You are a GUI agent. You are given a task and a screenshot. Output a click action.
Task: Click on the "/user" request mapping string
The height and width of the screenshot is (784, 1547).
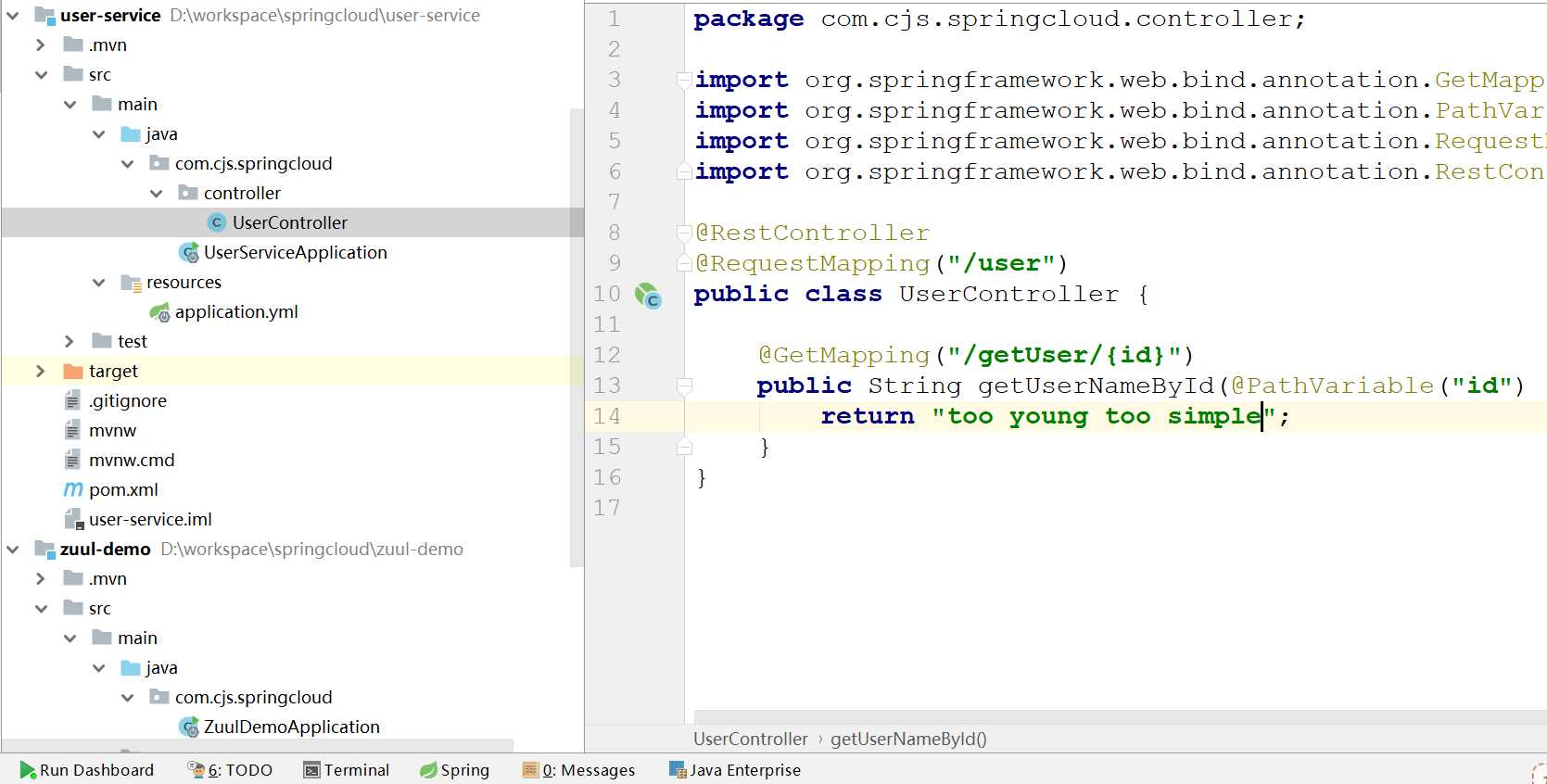coord(1001,263)
